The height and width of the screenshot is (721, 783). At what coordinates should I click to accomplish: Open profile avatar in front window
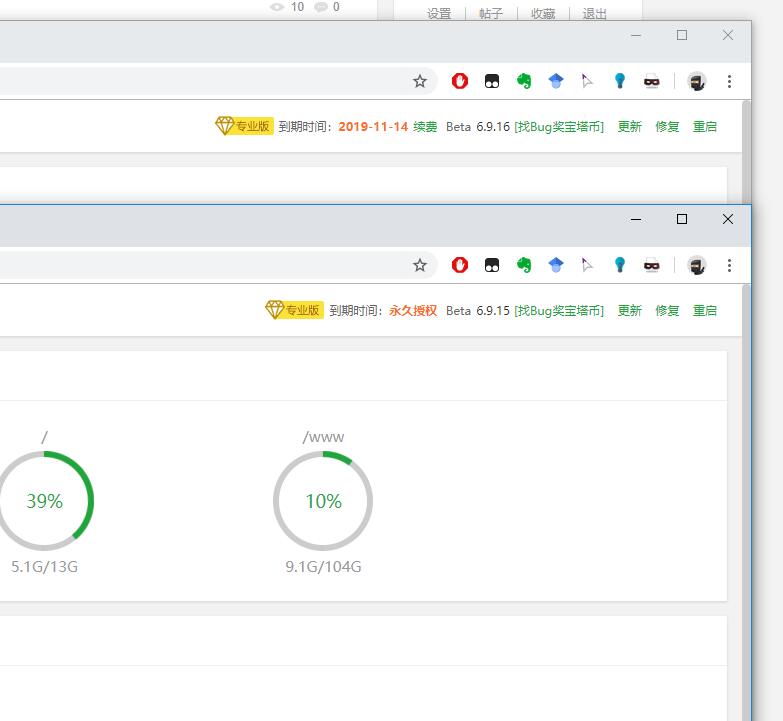(x=697, y=265)
